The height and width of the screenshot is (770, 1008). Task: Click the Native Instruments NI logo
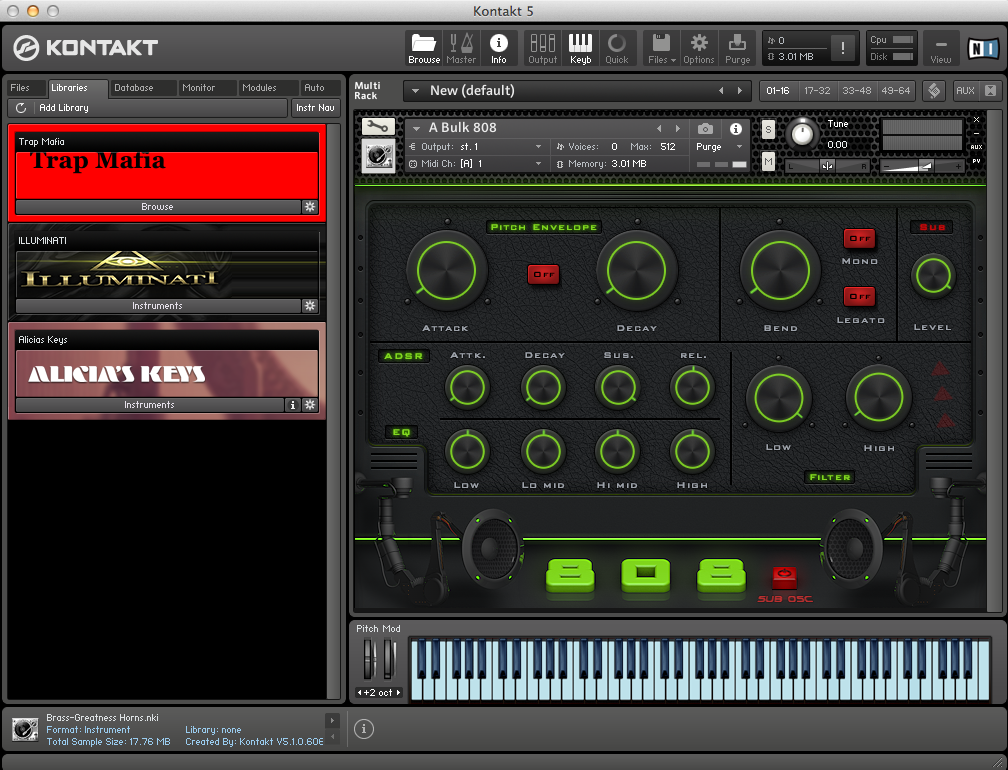click(x=983, y=48)
